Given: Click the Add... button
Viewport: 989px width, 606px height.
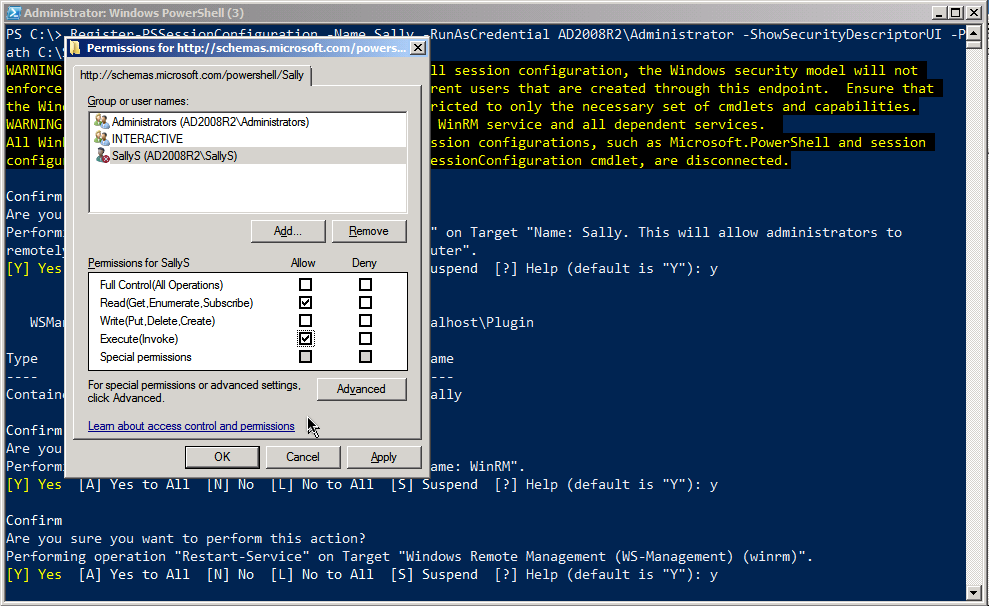Looking at the screenshot, I should point(288,231).
